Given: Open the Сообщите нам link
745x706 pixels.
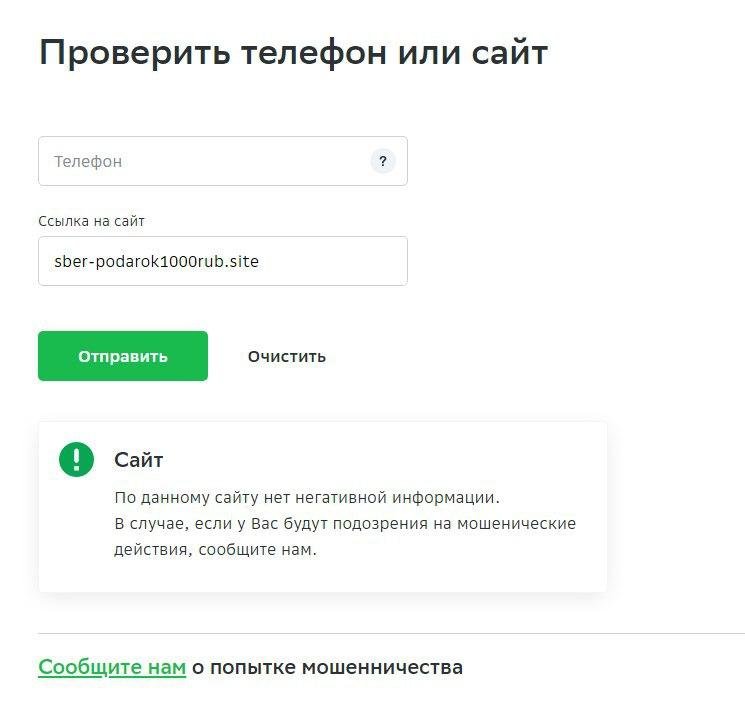Looking at the screenshot, I should pyautogui.click(x=112, y=667).
